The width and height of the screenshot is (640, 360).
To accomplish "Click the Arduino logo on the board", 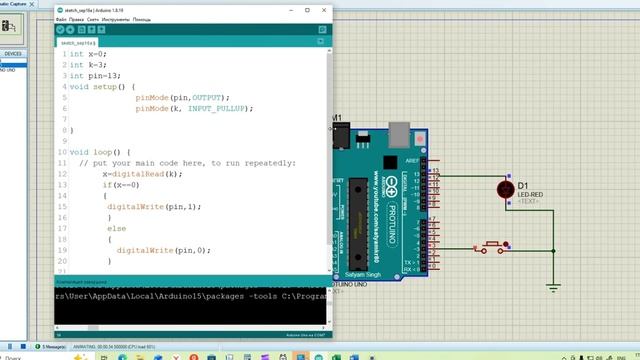I will point(391,186).
